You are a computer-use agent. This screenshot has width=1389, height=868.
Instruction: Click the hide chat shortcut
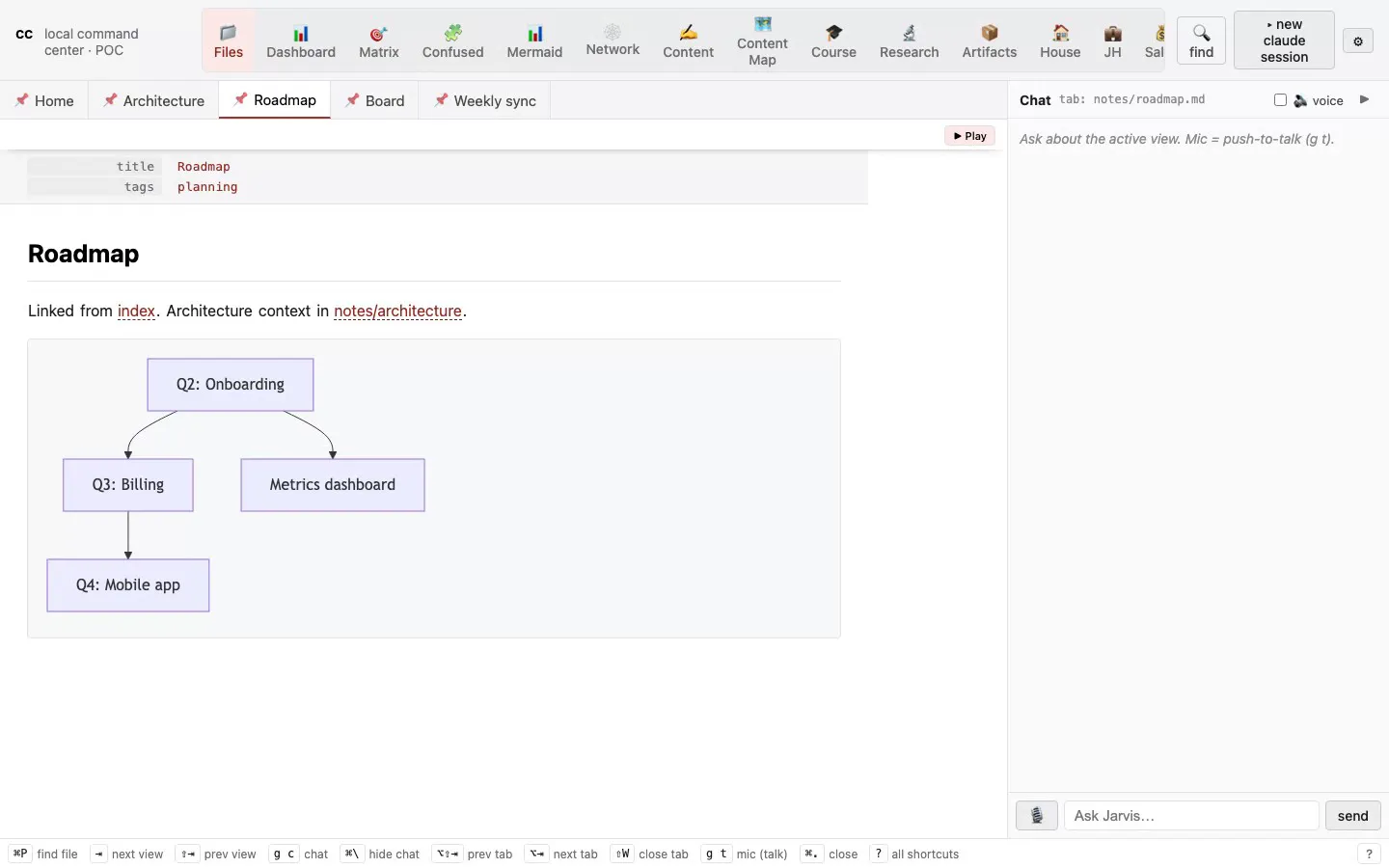click(380, 854)
